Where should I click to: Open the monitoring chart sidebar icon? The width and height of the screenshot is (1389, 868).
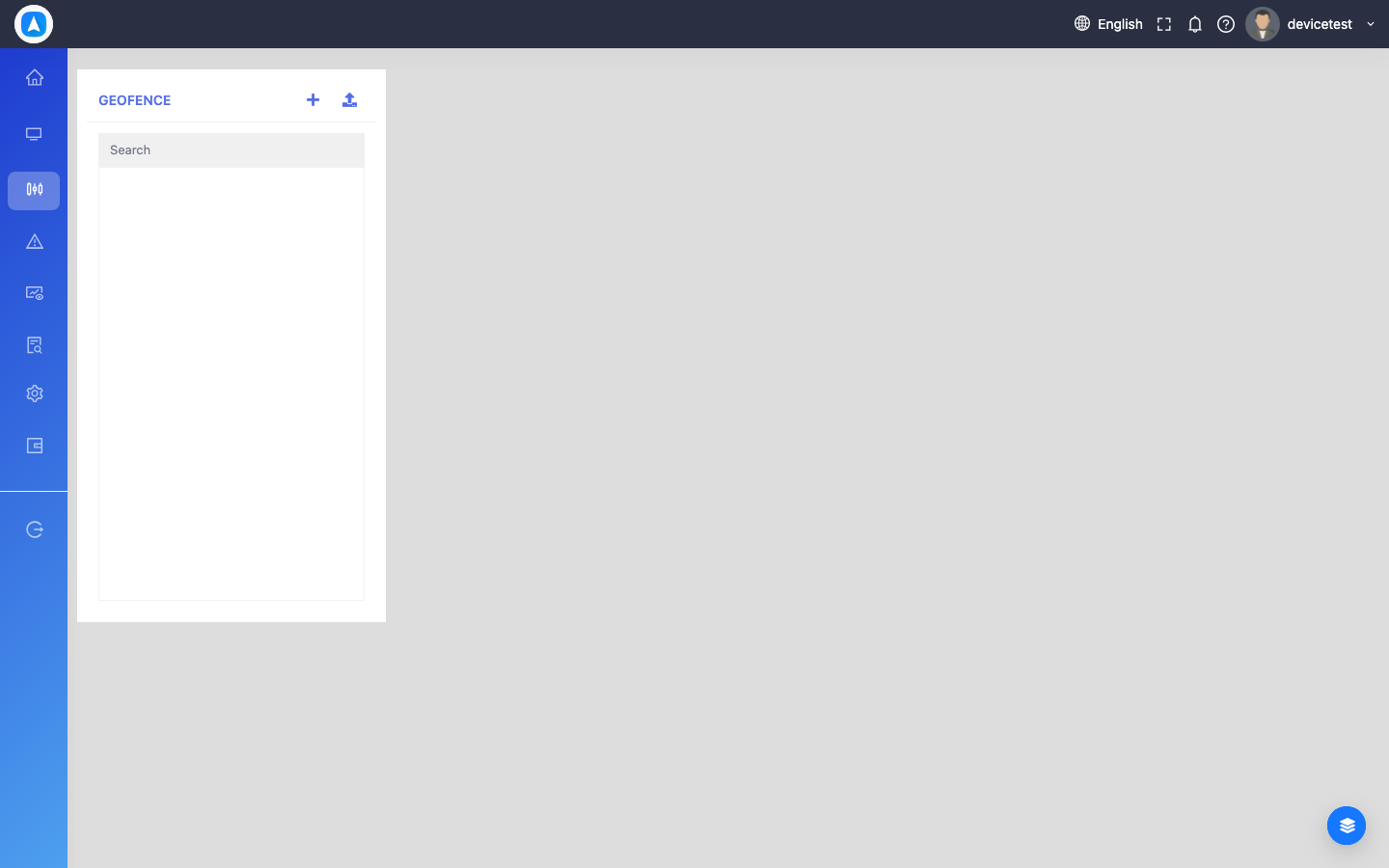[35, 293]
